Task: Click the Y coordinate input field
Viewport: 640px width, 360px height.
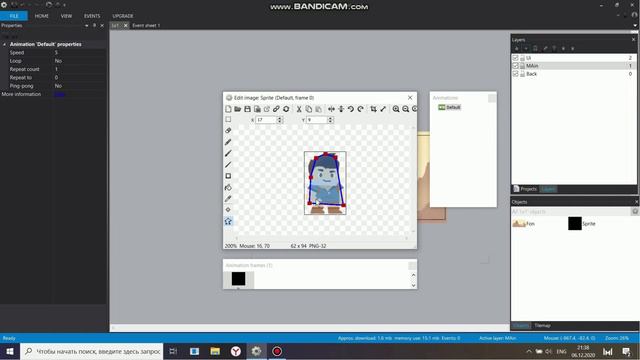Action: (x=317, y=120)
